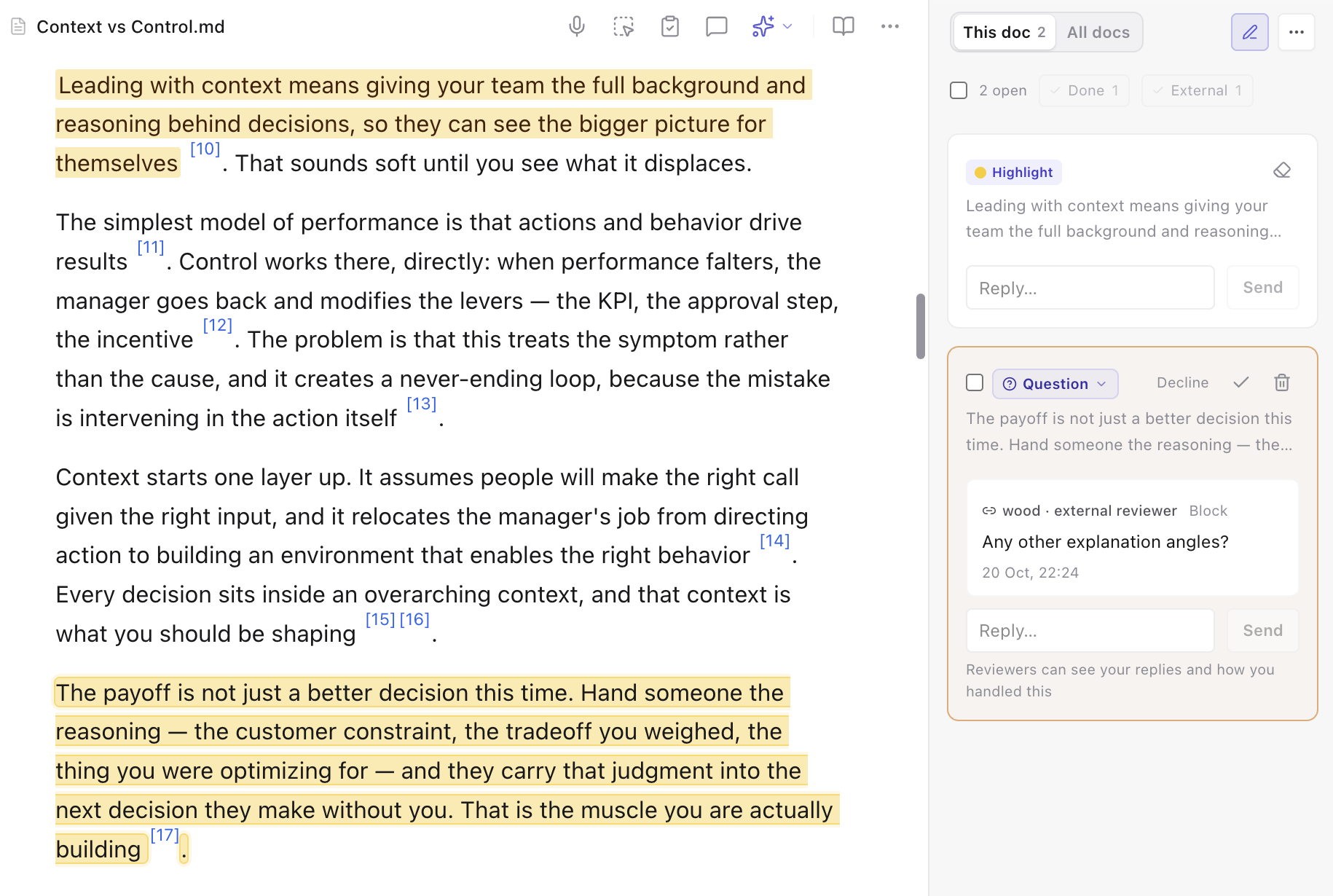1333x896 pixels.
Task: Filter by Done items
Action: click(1085, 90)
